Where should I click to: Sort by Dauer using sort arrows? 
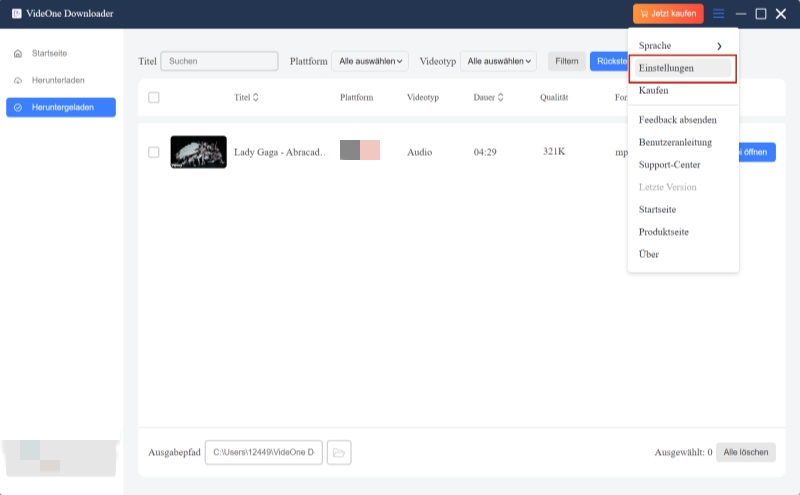[500, 98]
